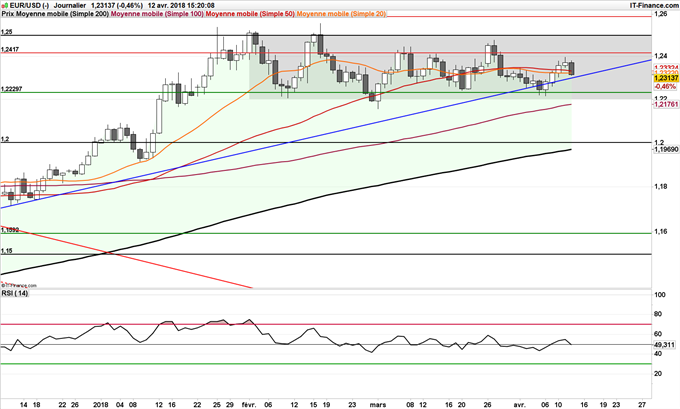
Task: Click the 1,18 price axis label
Action: (661, 187)
